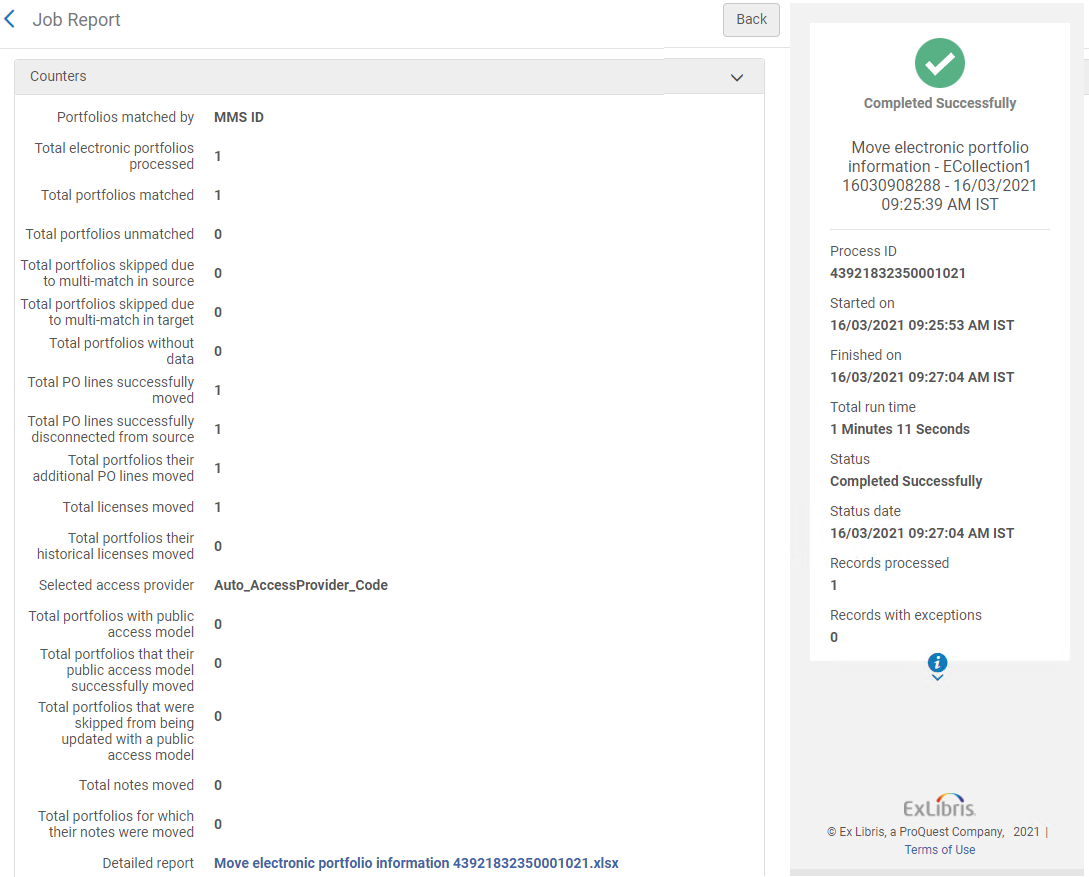Click the Status date timestamp value

pyautogui.click(x=922, y=533)
